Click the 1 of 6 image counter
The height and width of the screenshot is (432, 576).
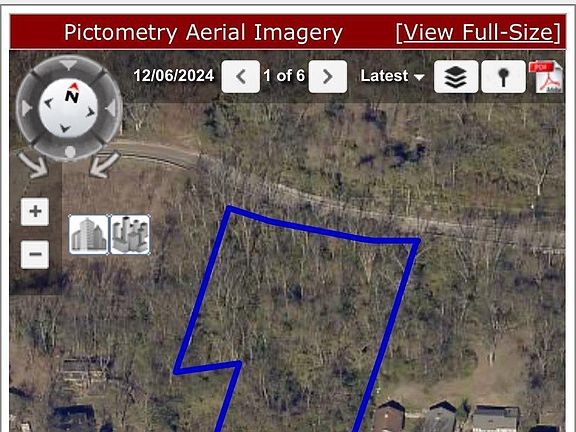click(284, 76)
